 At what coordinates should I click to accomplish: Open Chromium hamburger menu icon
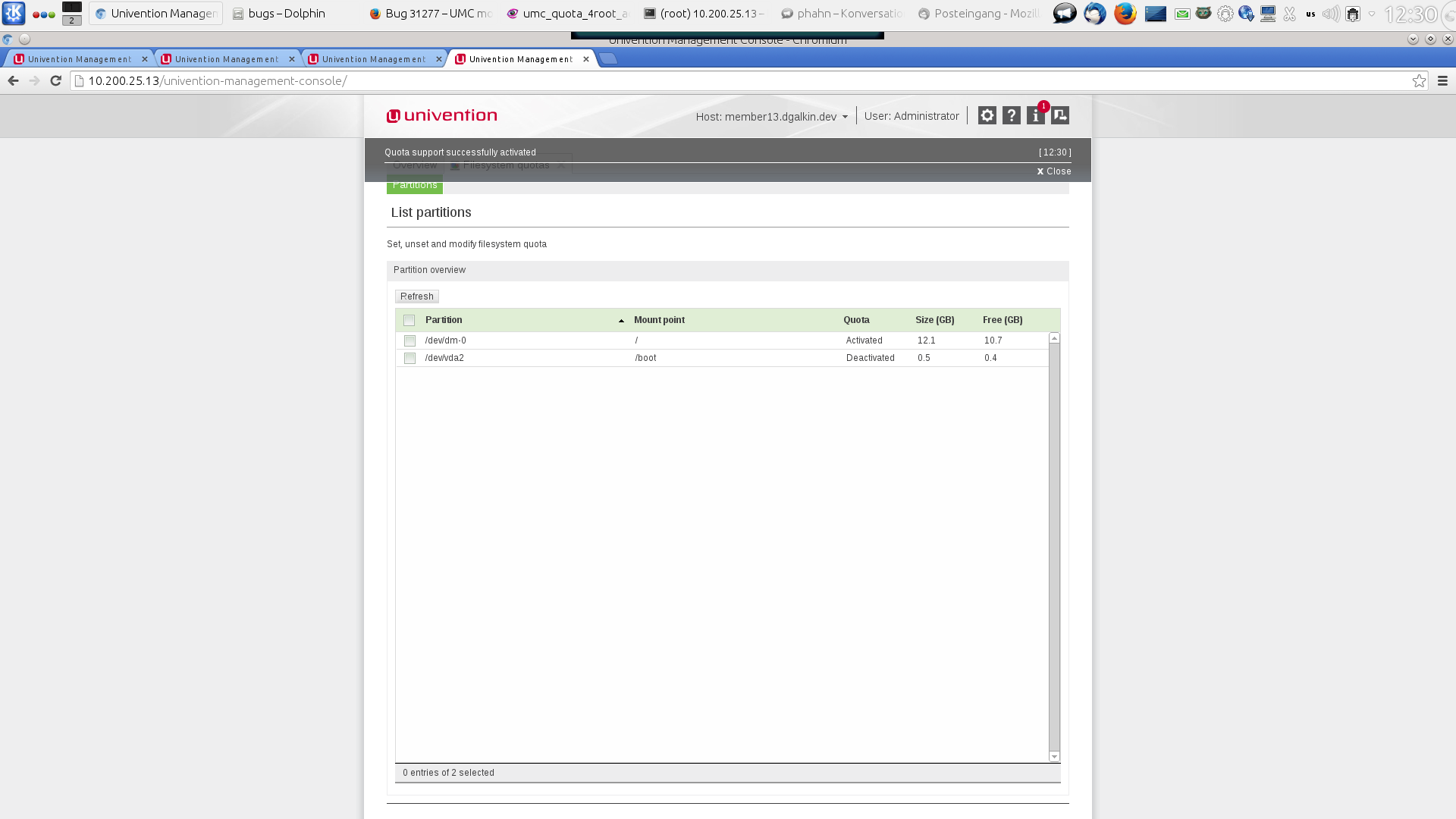click(x=1442, y=80)
